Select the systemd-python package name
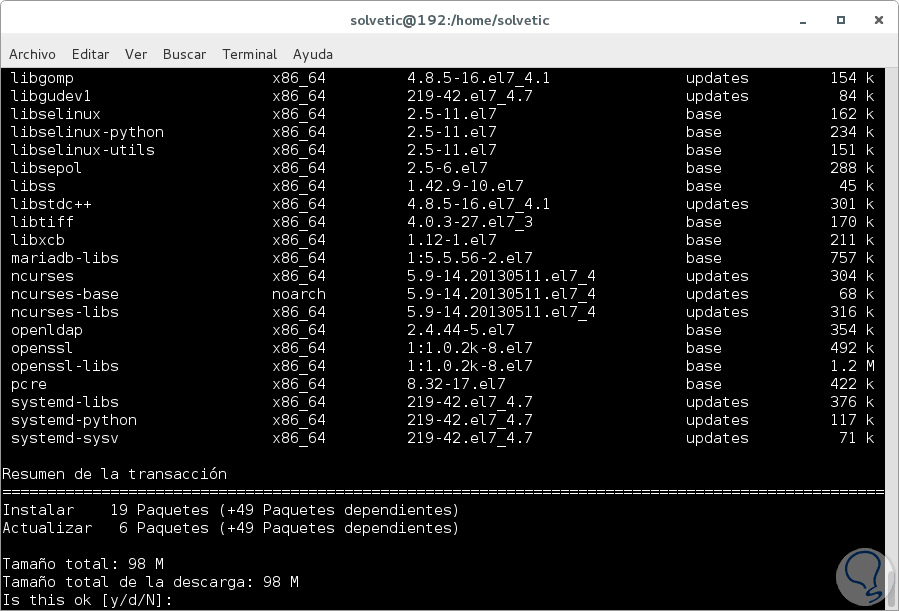The image size is (899, 611). pos(73,421)
